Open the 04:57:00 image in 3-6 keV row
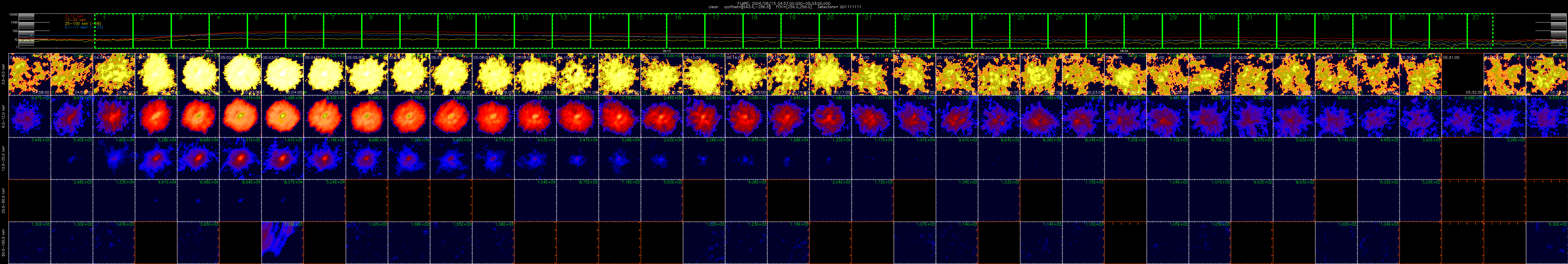This screenshot has width=1568, height=264. click(x=29, y=74)
